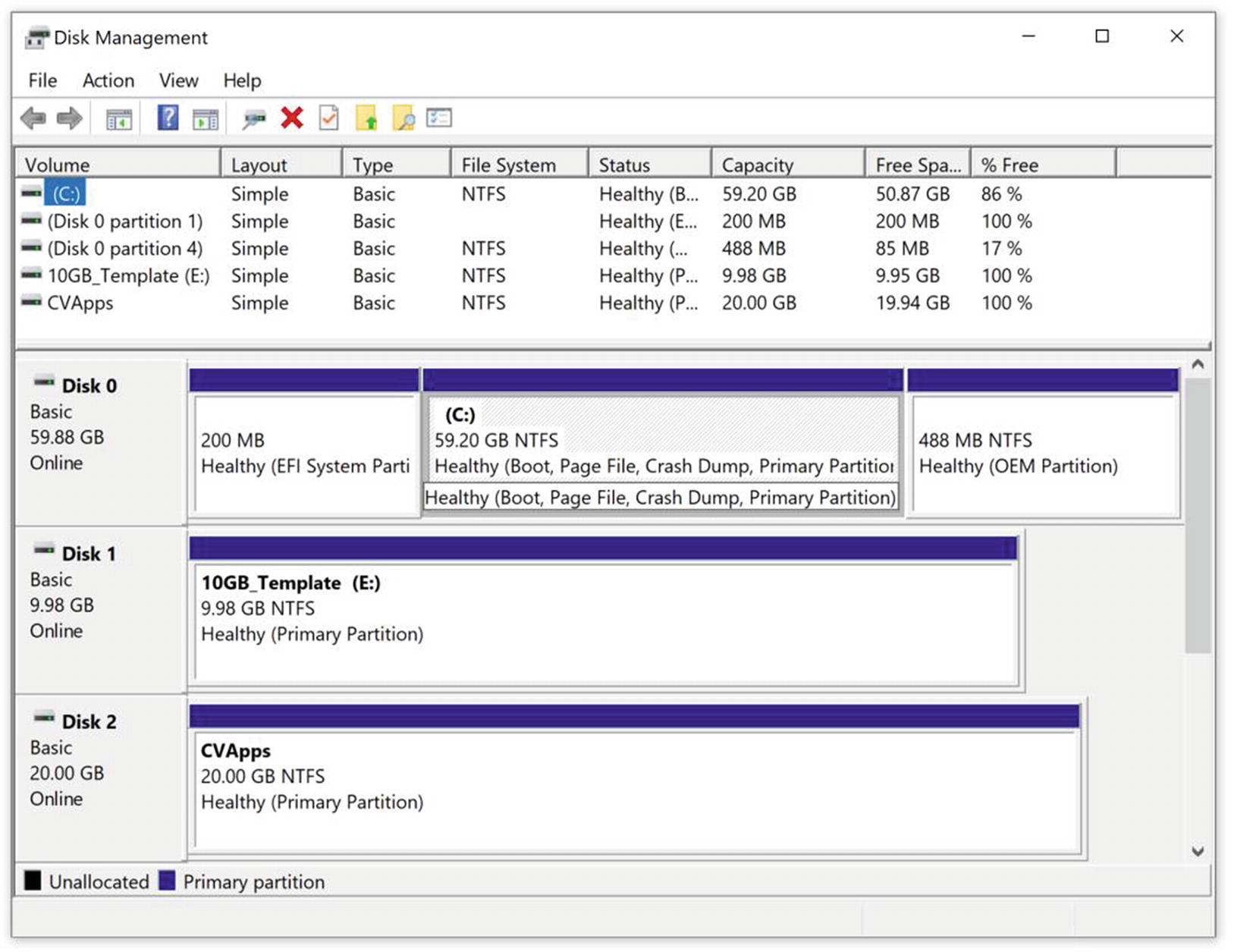Open the Action menu
Viewport: 1234px width, 952px height.
point(108,80)
